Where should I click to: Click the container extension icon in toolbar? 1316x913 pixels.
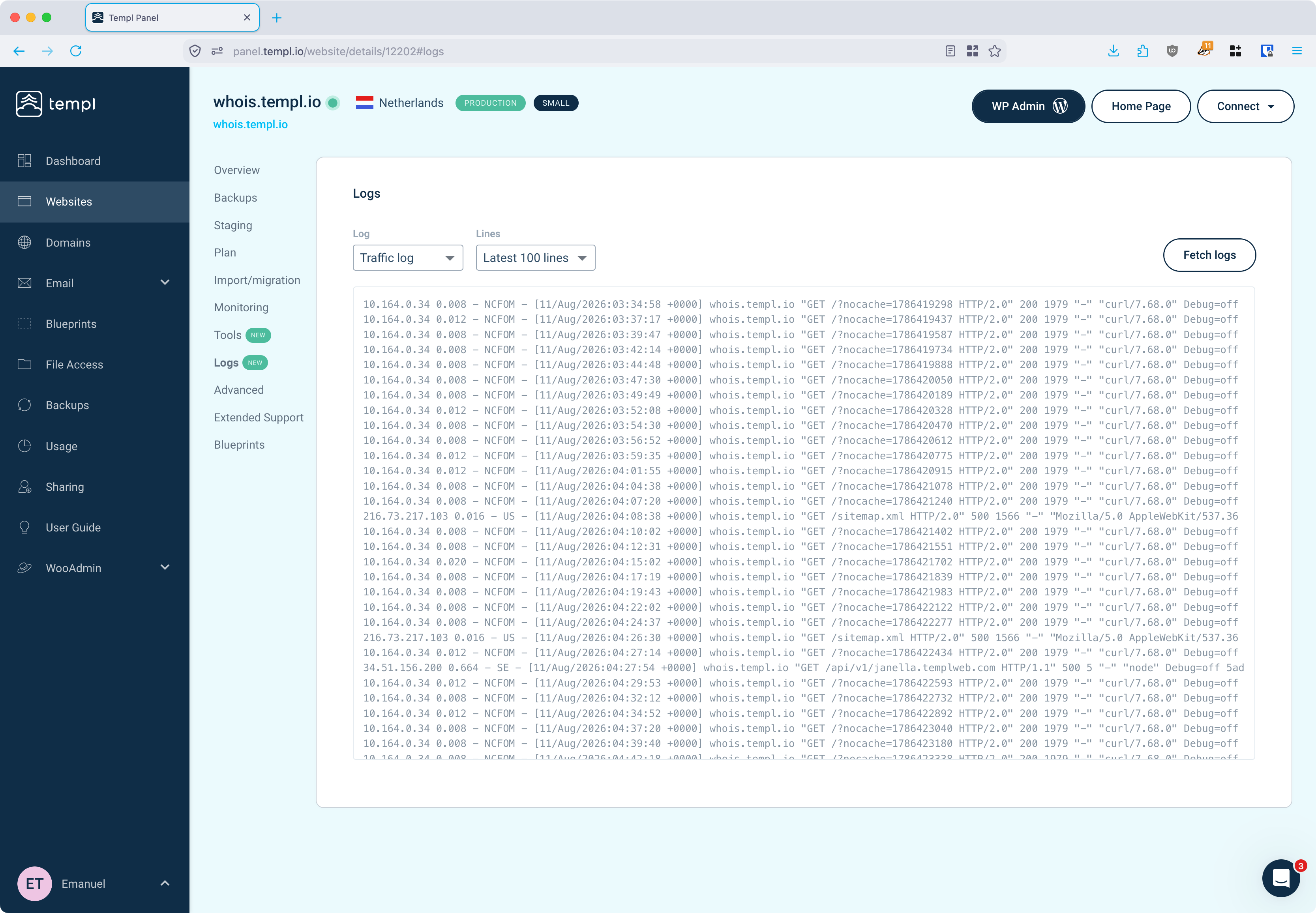(x=1266, y=51)
